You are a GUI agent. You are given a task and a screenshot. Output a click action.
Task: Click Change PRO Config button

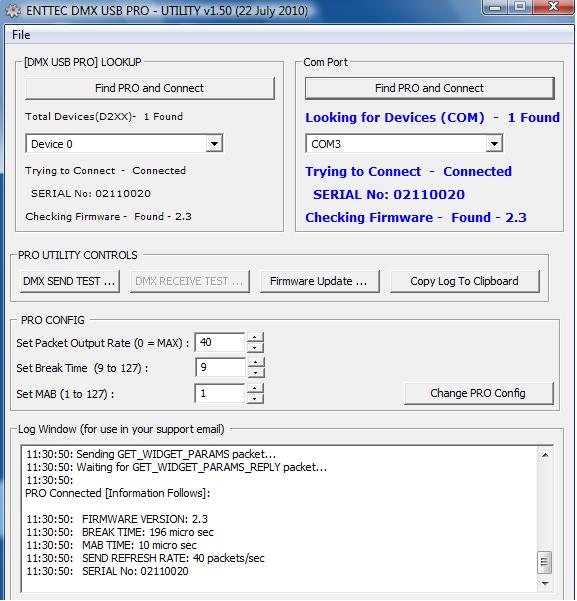point(478,393)
